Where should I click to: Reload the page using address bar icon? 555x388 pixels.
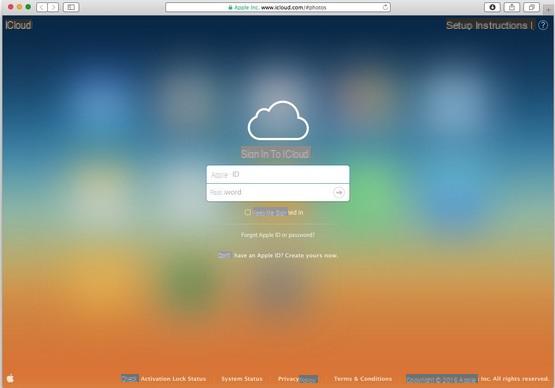tap(385, 7)
